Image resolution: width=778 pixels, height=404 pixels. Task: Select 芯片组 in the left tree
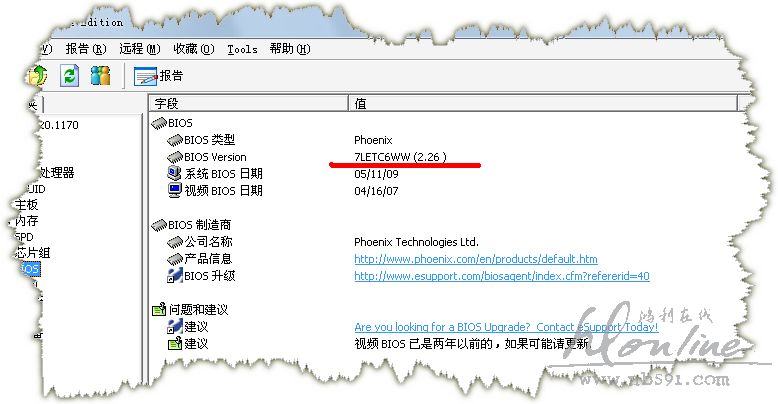pos(33,253)
